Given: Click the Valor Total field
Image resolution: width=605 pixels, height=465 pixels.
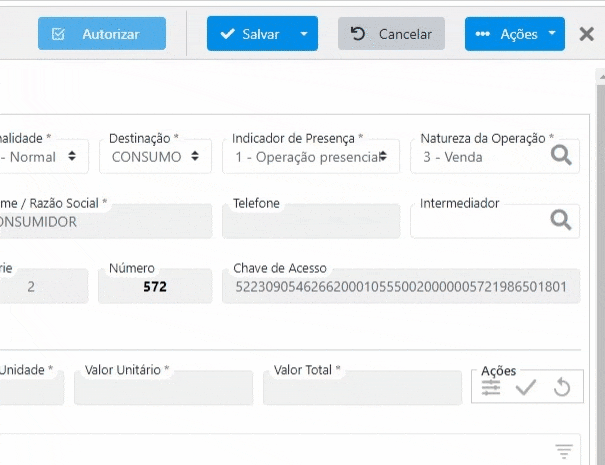Looking at the screenshot, I should pyautogui.click(x=362, y=388).
